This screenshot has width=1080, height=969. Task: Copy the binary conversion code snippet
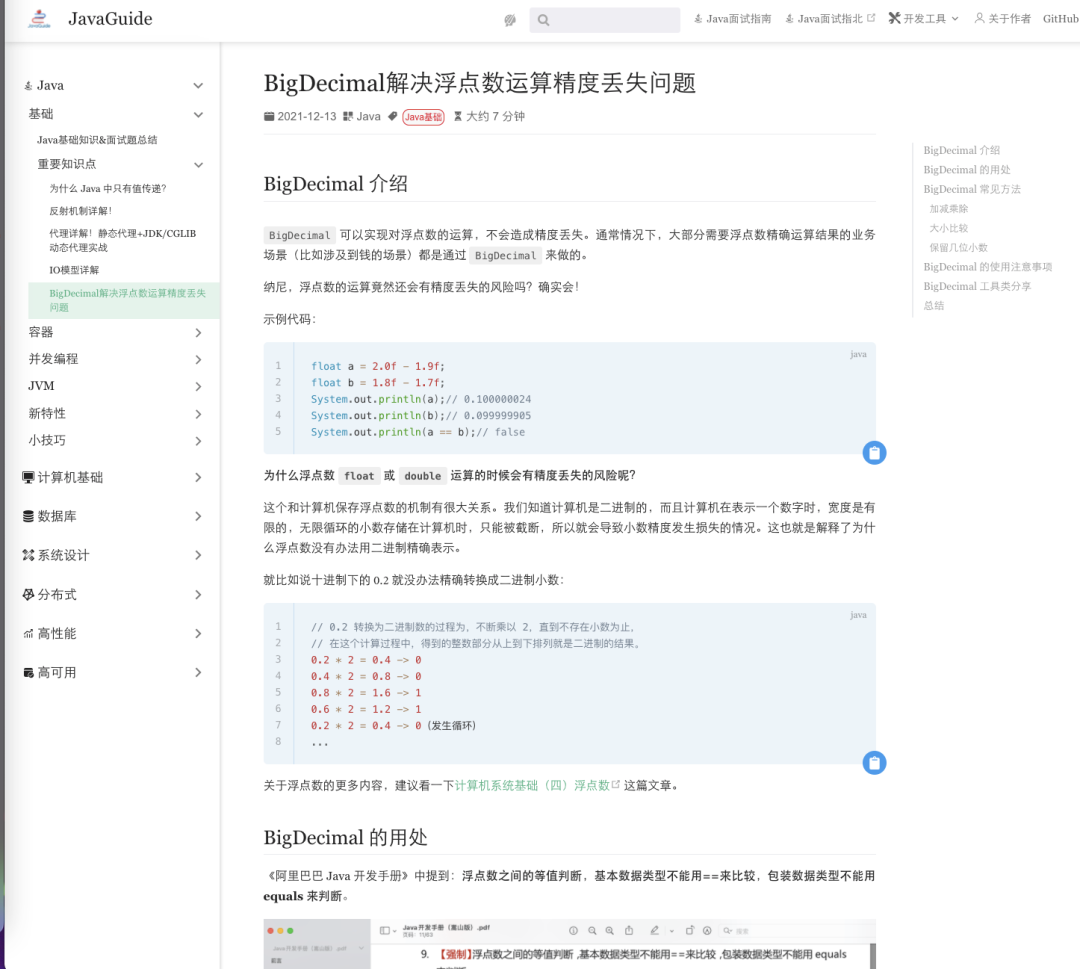[874, 762]
